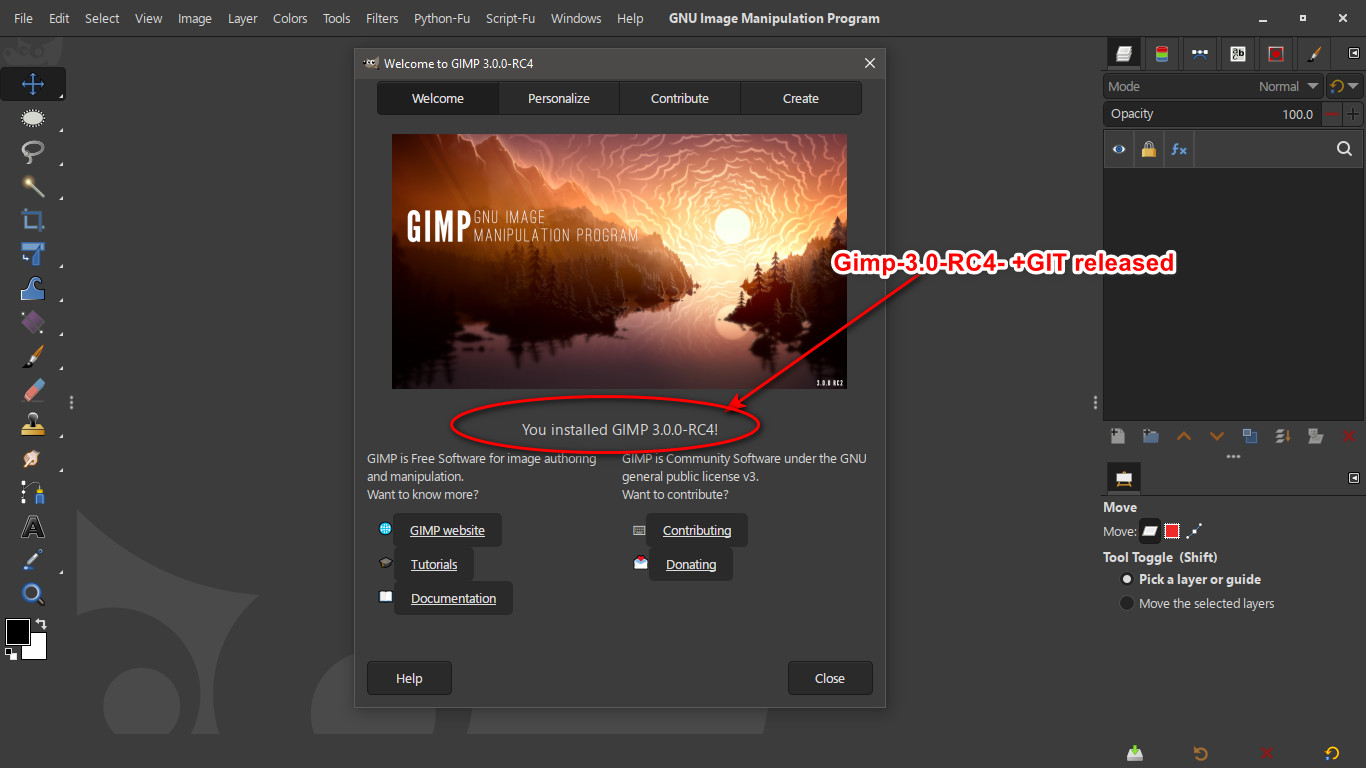Select the Smudge tool

(33, 458)
